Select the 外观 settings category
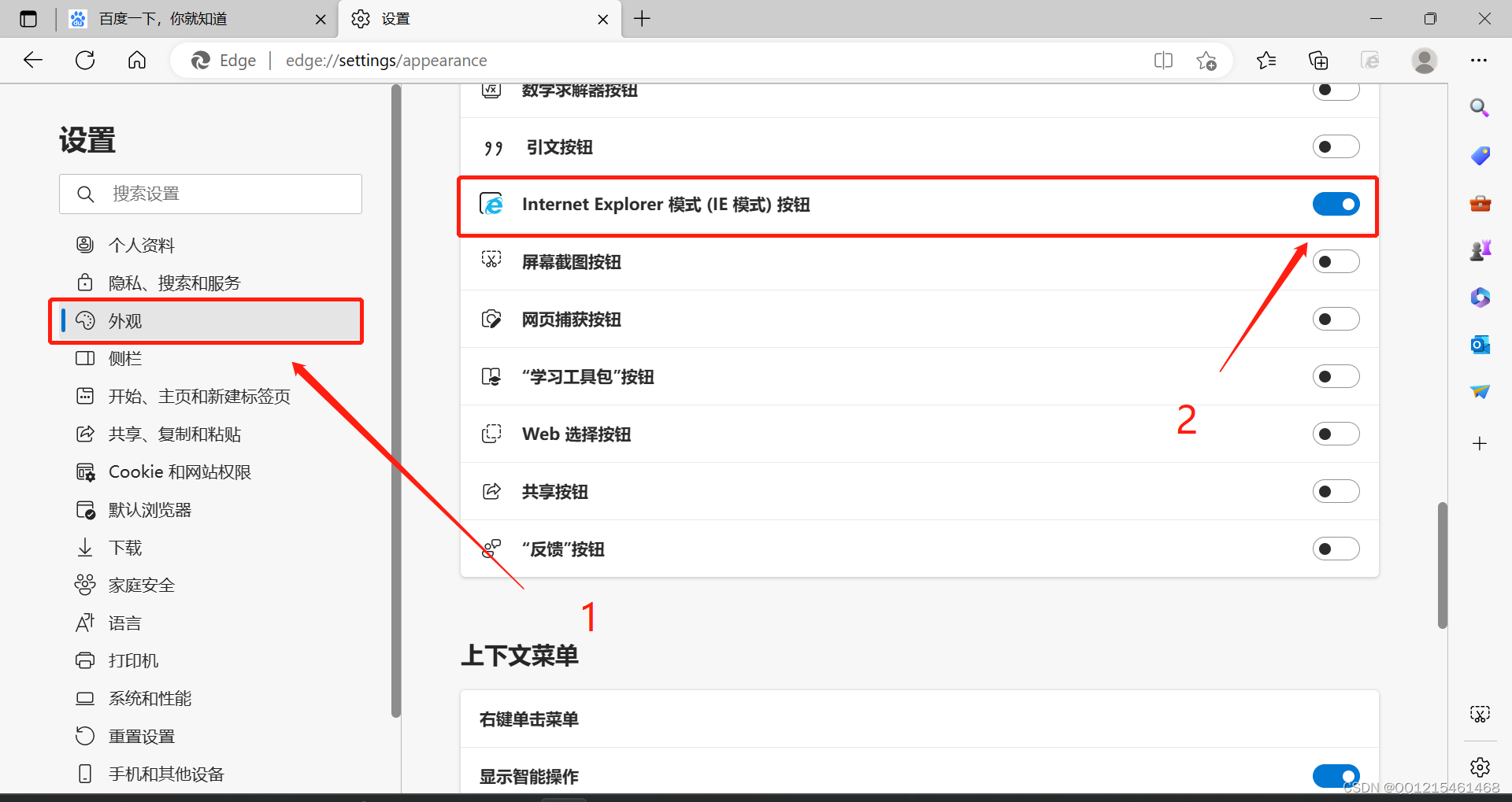Viewport: 1512px width, 802px height. click(x=126, y=320)
